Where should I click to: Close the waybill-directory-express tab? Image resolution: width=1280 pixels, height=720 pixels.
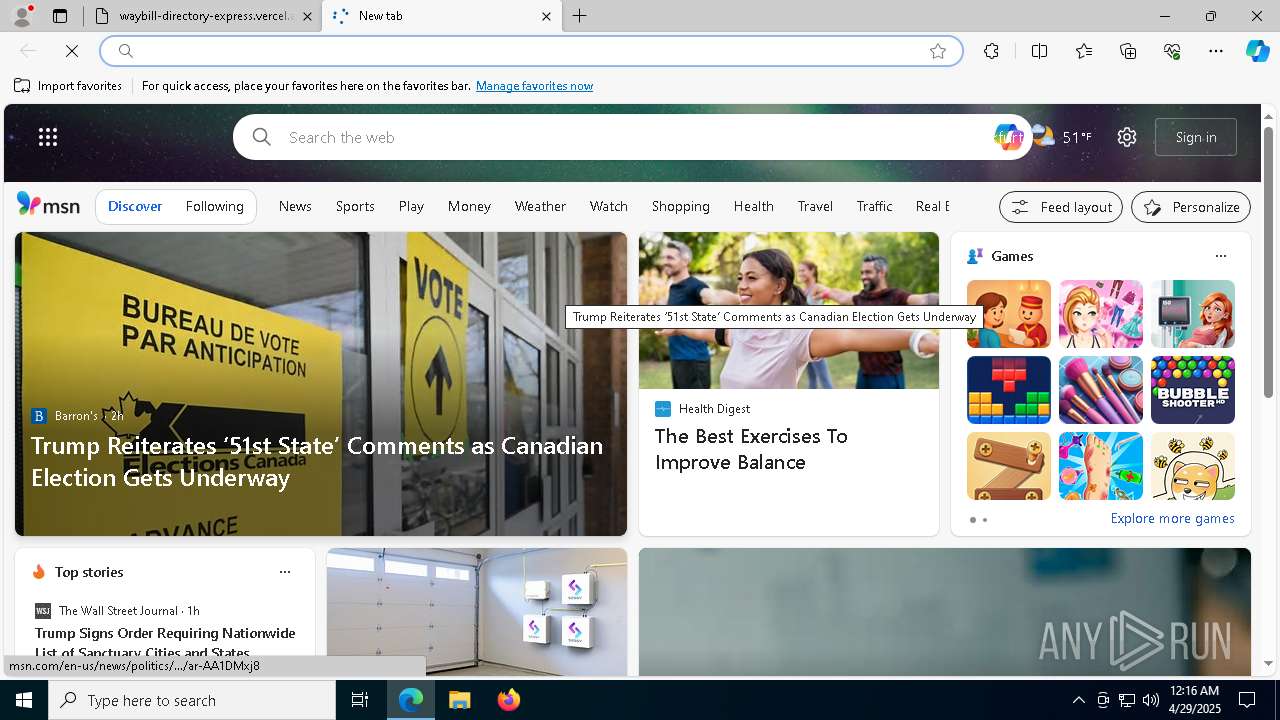[x=307, y=16]
